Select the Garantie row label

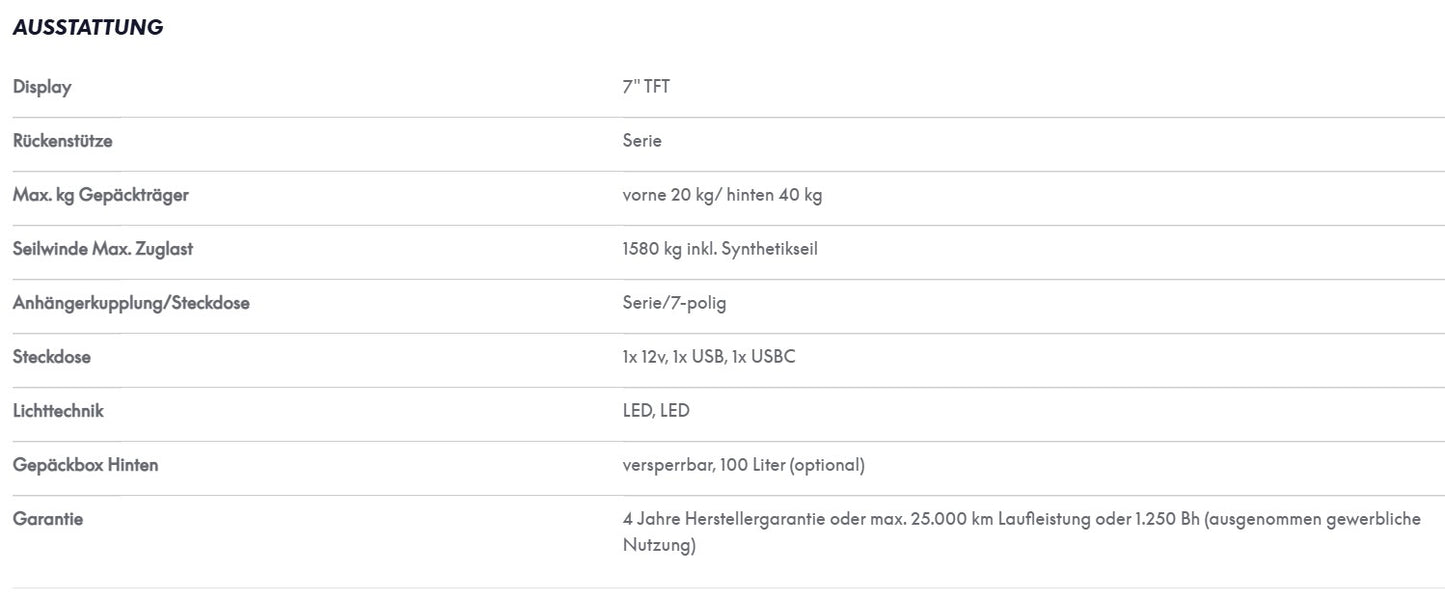click(x=47, y=519)
